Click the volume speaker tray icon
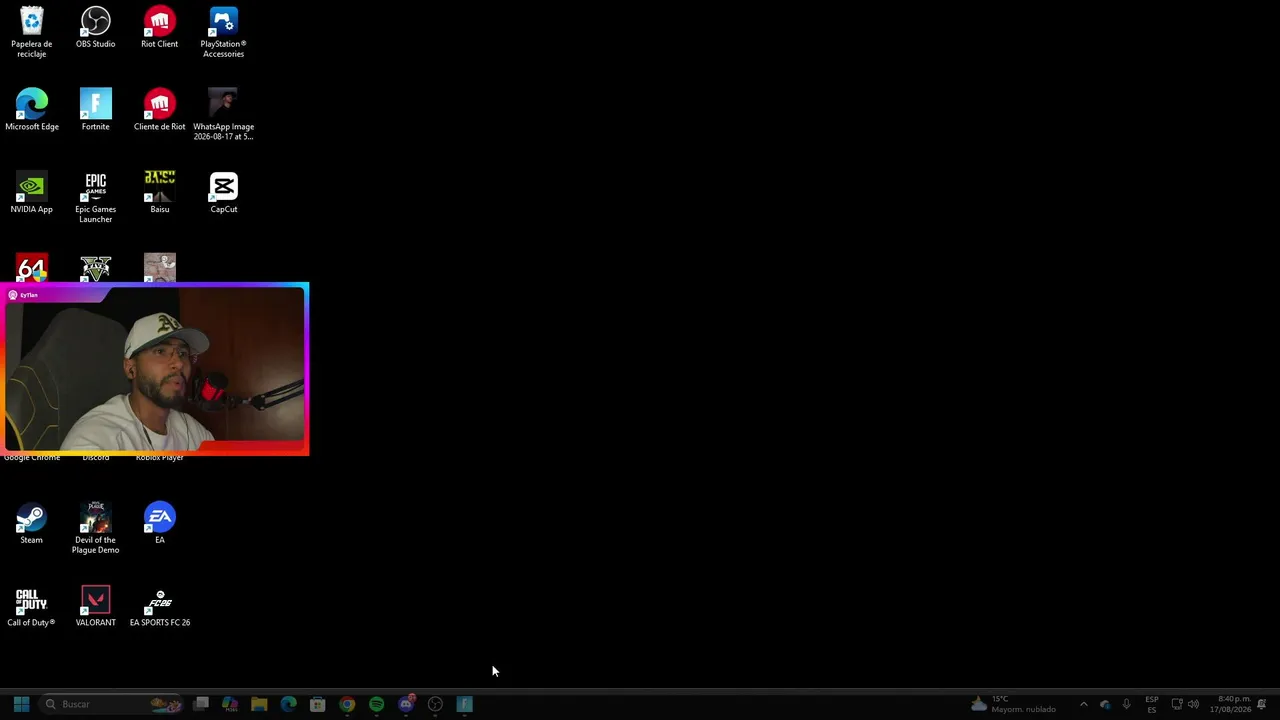 [1193, 704]
